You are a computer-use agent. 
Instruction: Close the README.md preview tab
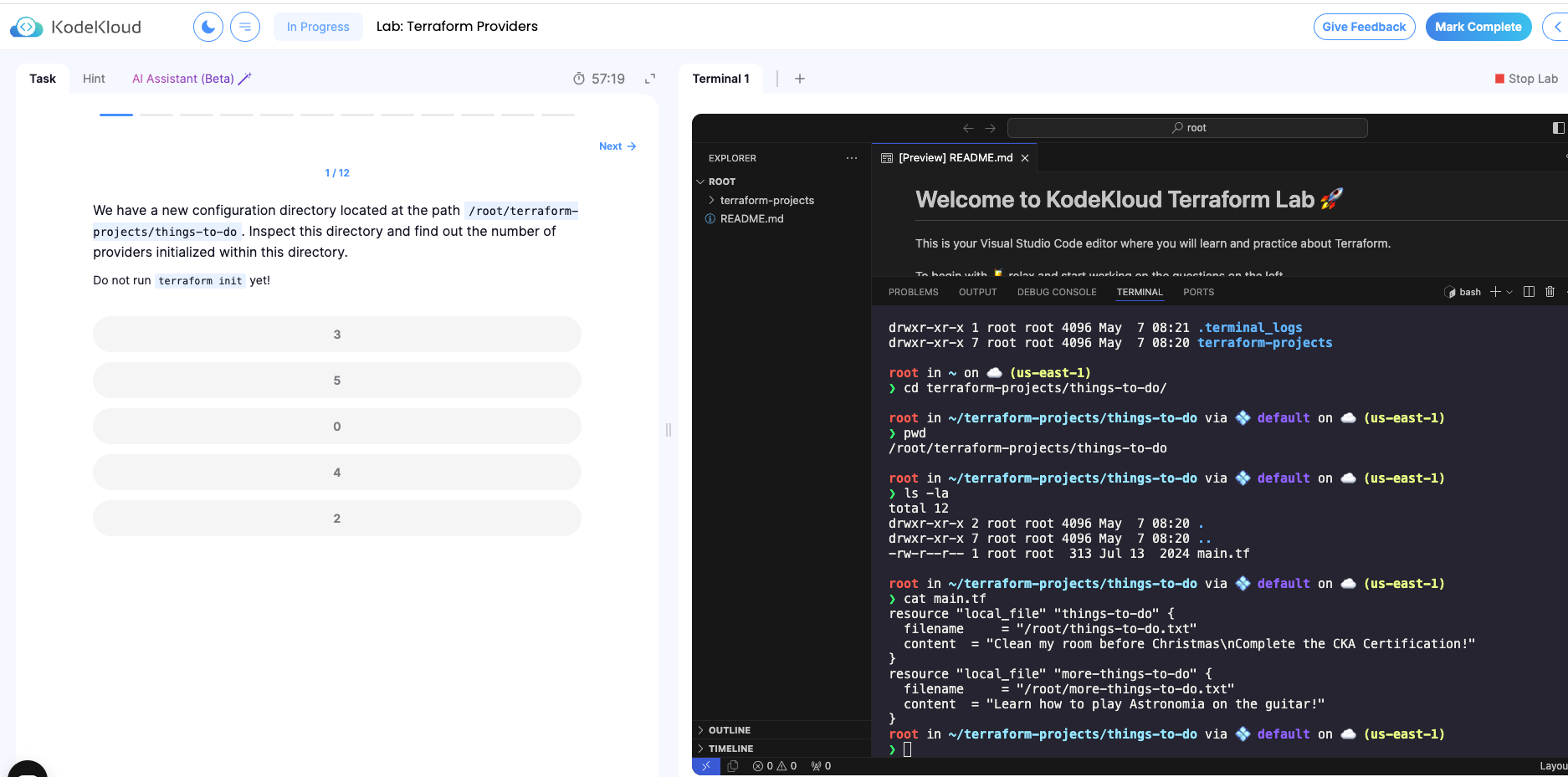[x=1025, y=158]
